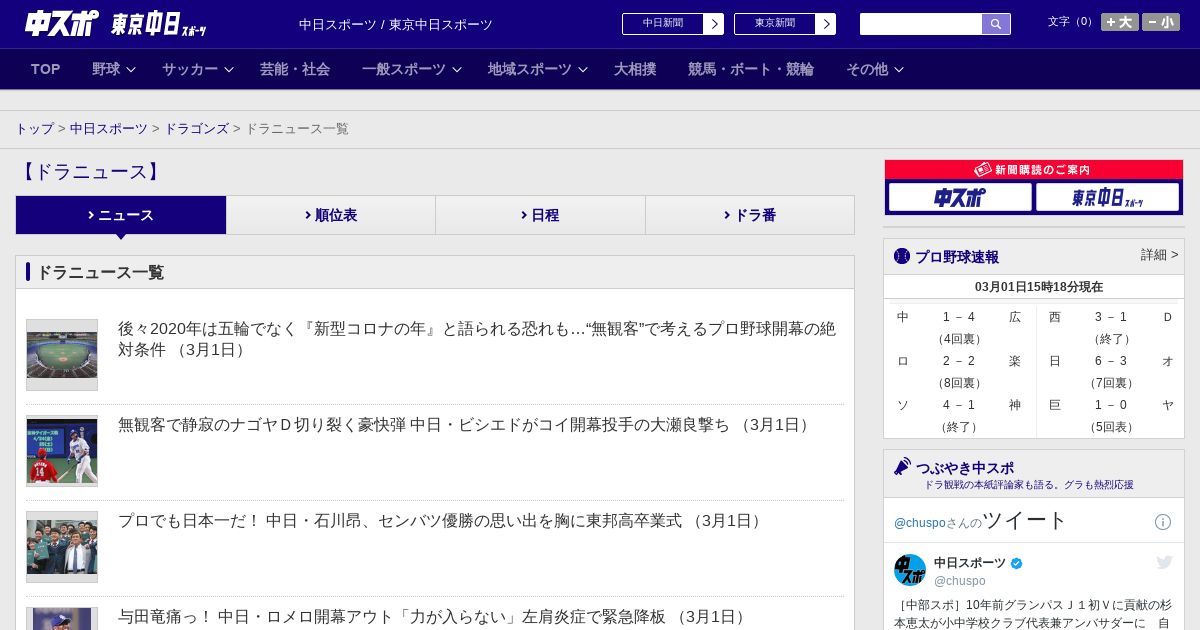This screenshot has height=630, width=1200.
Task: Open 競馬・ボート・競輪 navigation item
Action: coord(751,69)
